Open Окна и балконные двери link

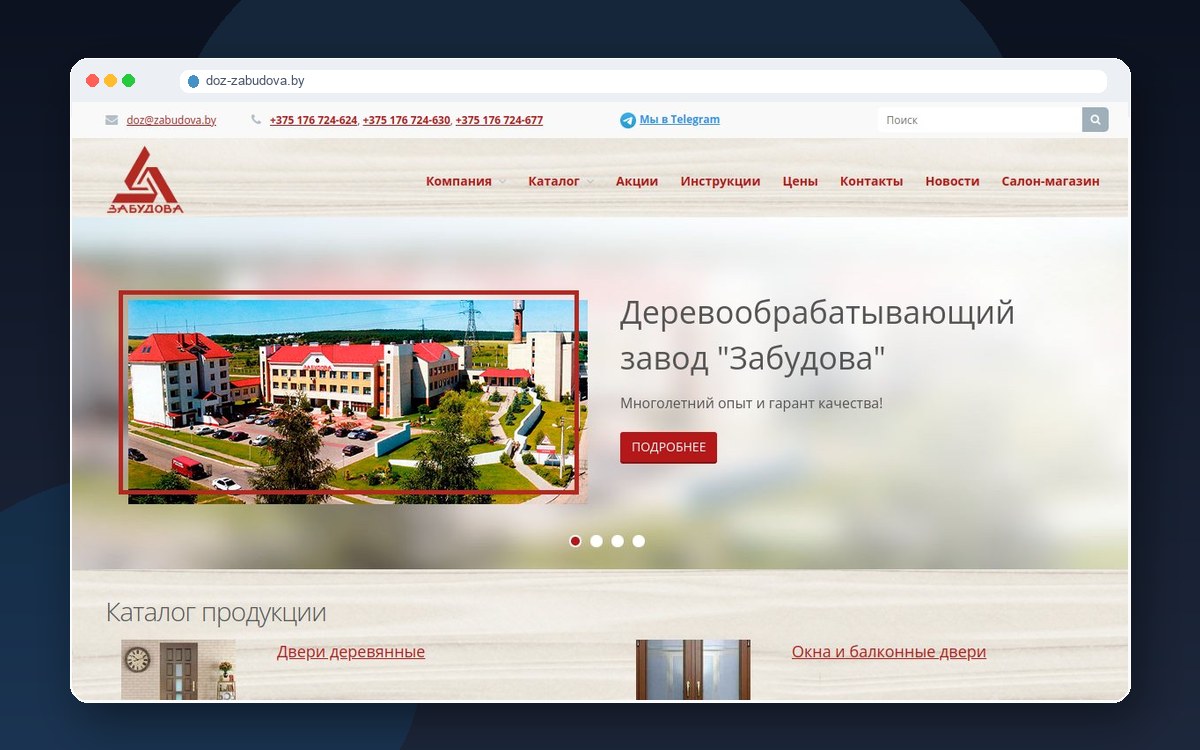coord(889,652)
